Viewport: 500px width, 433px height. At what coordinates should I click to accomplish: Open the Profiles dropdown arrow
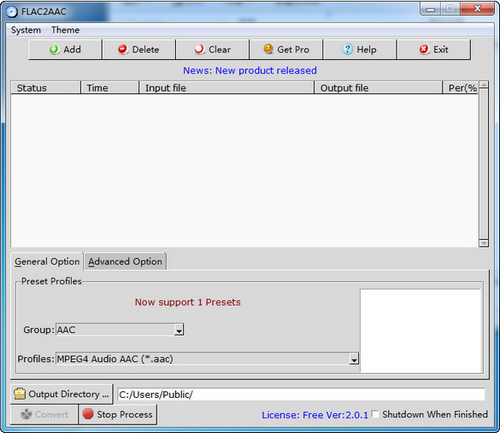pos(354,359)
